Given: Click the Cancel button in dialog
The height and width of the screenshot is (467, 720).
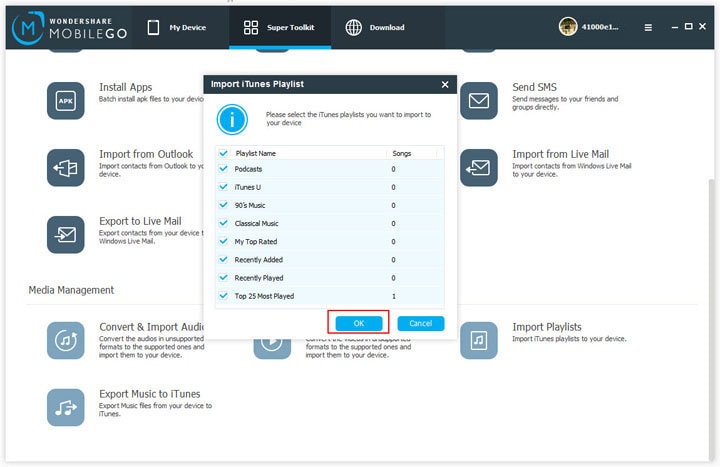Looking at the screenshot, I should (421, 323).
